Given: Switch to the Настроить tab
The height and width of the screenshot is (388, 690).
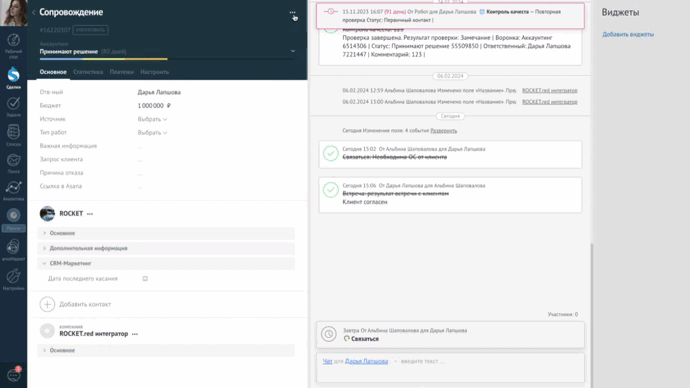Looking at the screenshot, I should click(154, 72).
